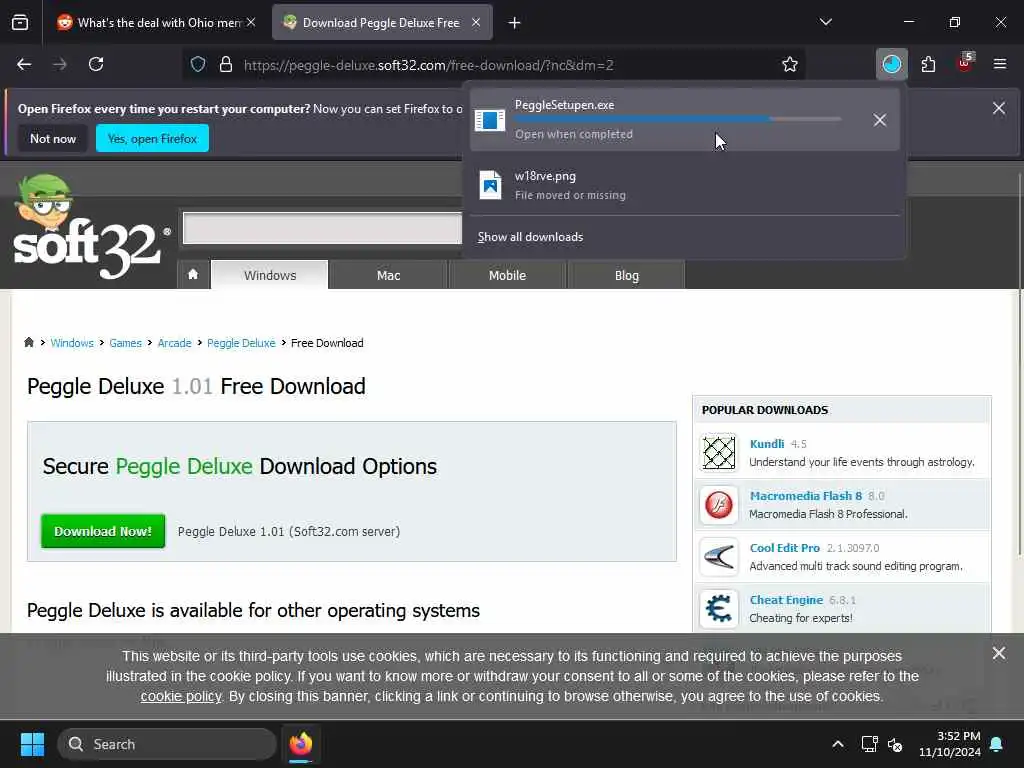
Task: Close the Download Peggle Deluxe tab
Action: point(476,22)
